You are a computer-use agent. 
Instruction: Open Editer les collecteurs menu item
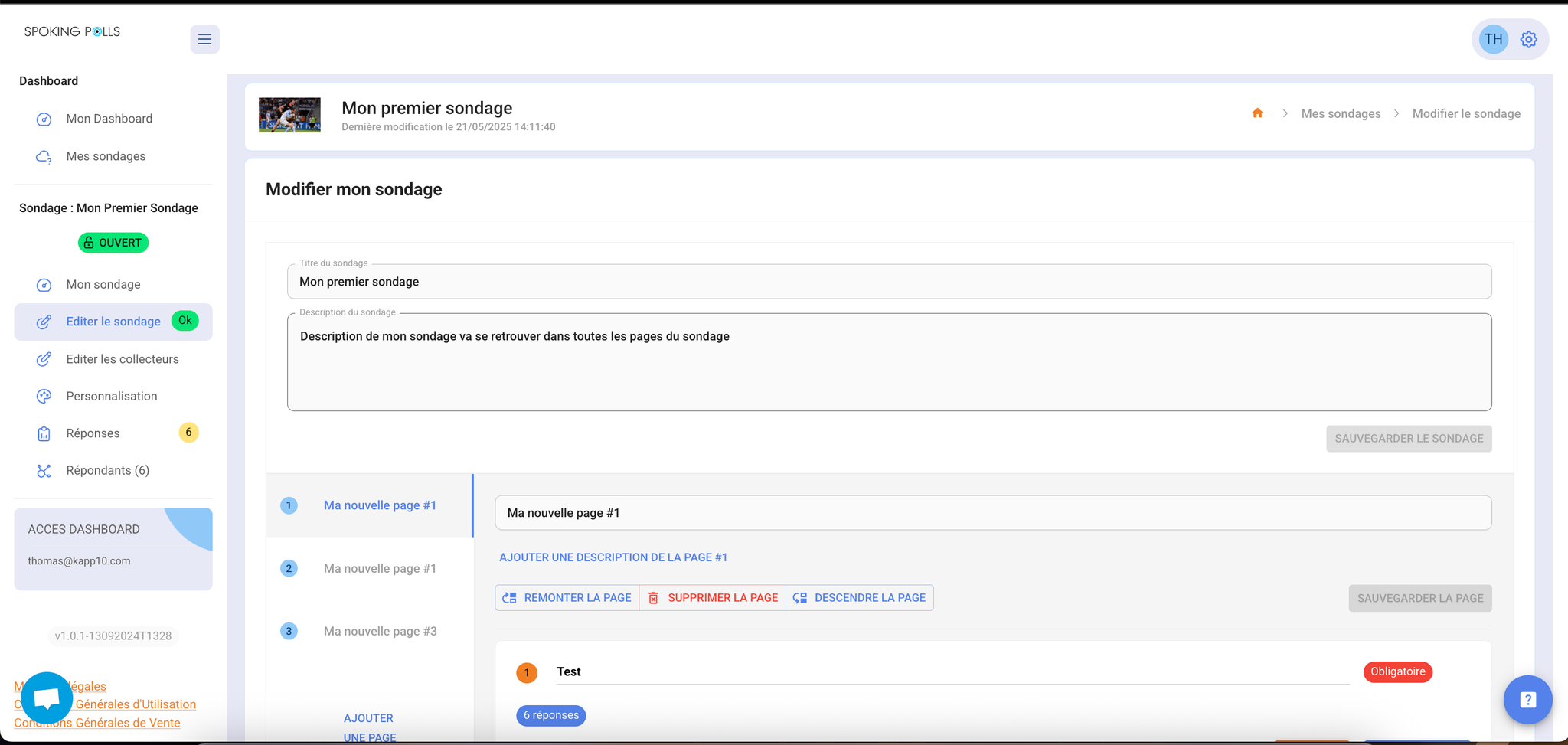click(122, 359)
